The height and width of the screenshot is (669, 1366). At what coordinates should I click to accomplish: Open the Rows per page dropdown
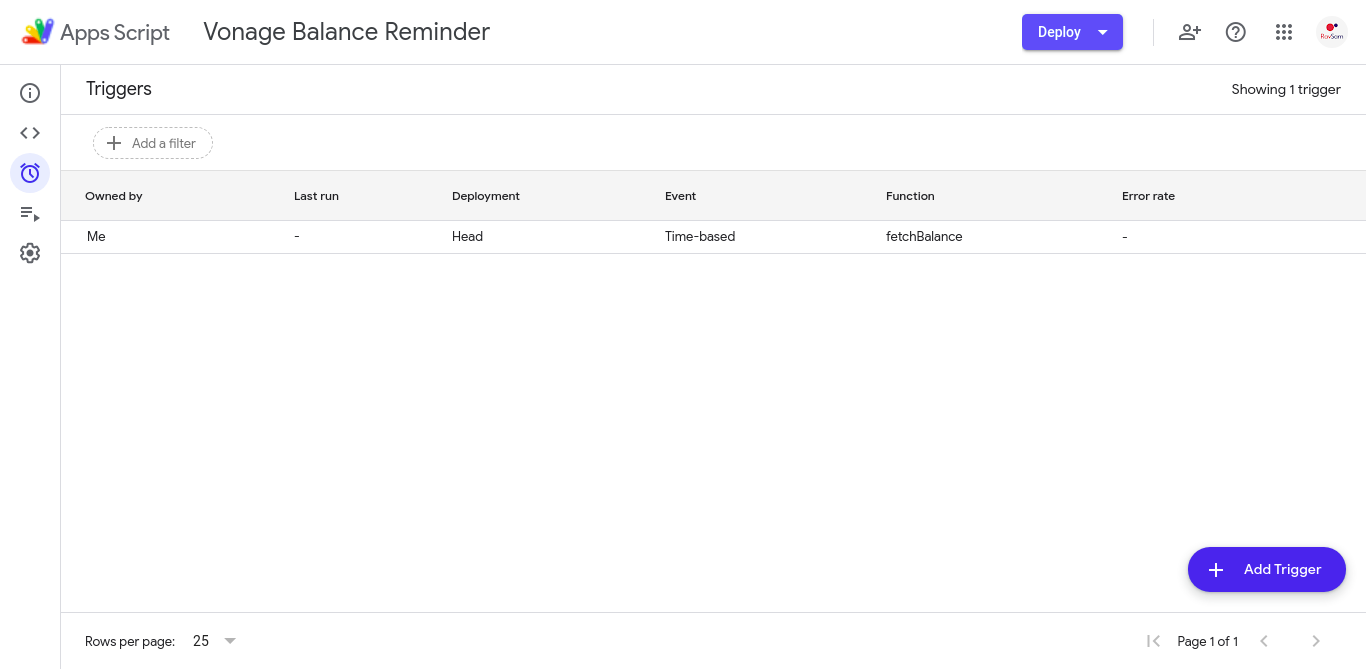pos(214,641)
